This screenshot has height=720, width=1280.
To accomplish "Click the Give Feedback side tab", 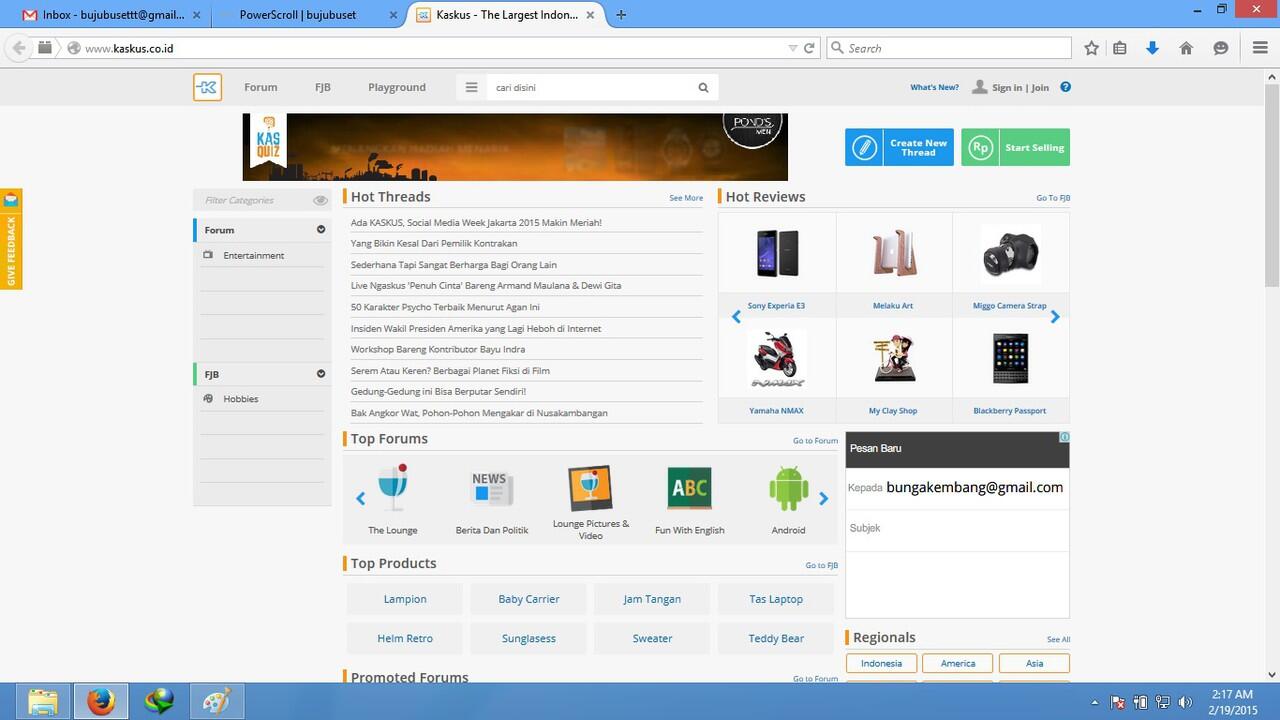I will click(11, 239).
